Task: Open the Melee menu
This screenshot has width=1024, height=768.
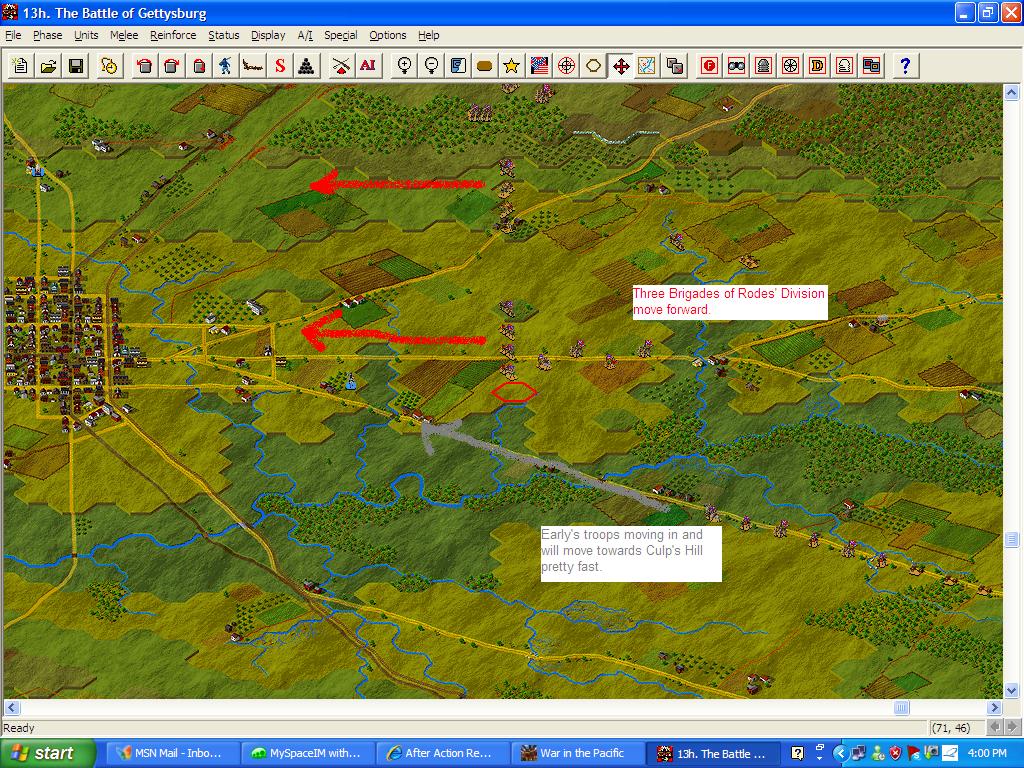Action: tap(124, 35)
